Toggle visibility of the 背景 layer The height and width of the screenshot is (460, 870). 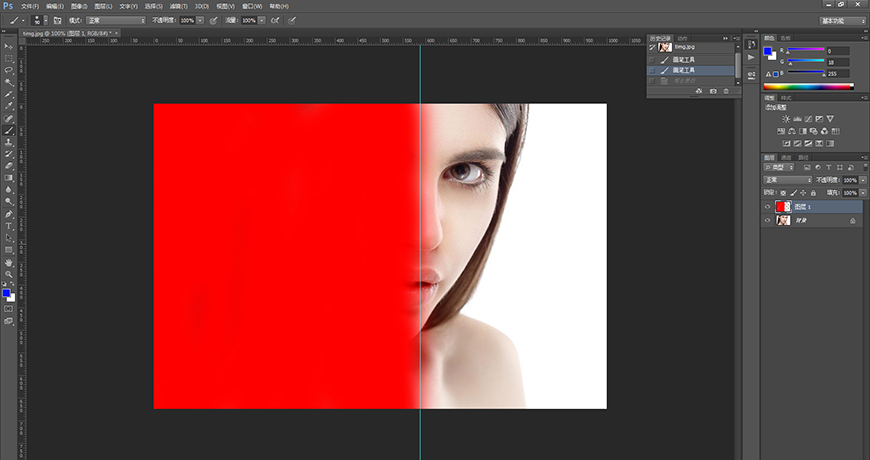[x=767, y=220]
